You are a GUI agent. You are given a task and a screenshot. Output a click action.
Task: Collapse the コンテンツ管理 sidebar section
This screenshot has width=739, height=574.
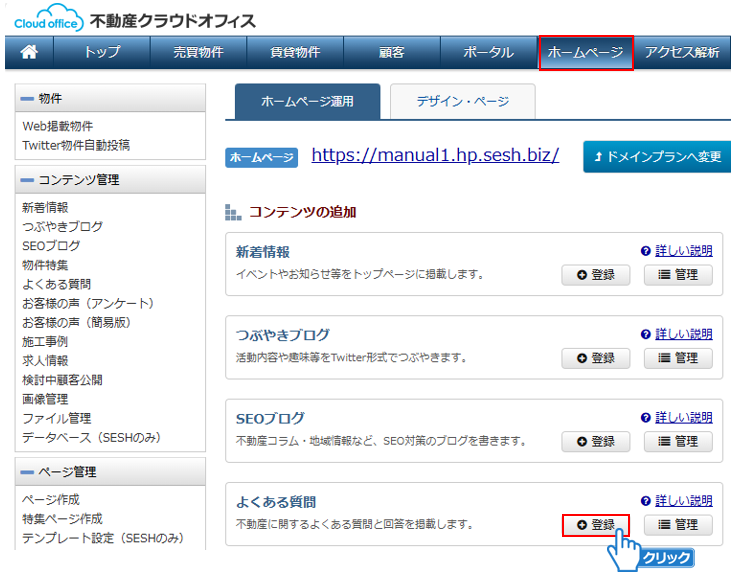(28, 181)
